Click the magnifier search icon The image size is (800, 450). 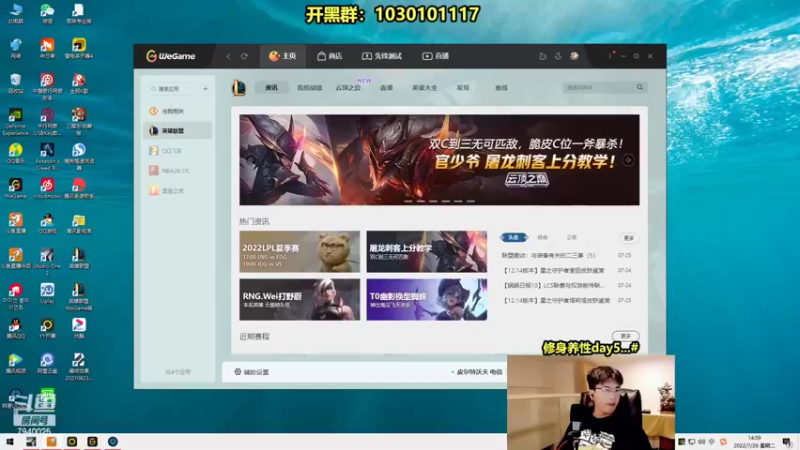(x=640, y=87)
